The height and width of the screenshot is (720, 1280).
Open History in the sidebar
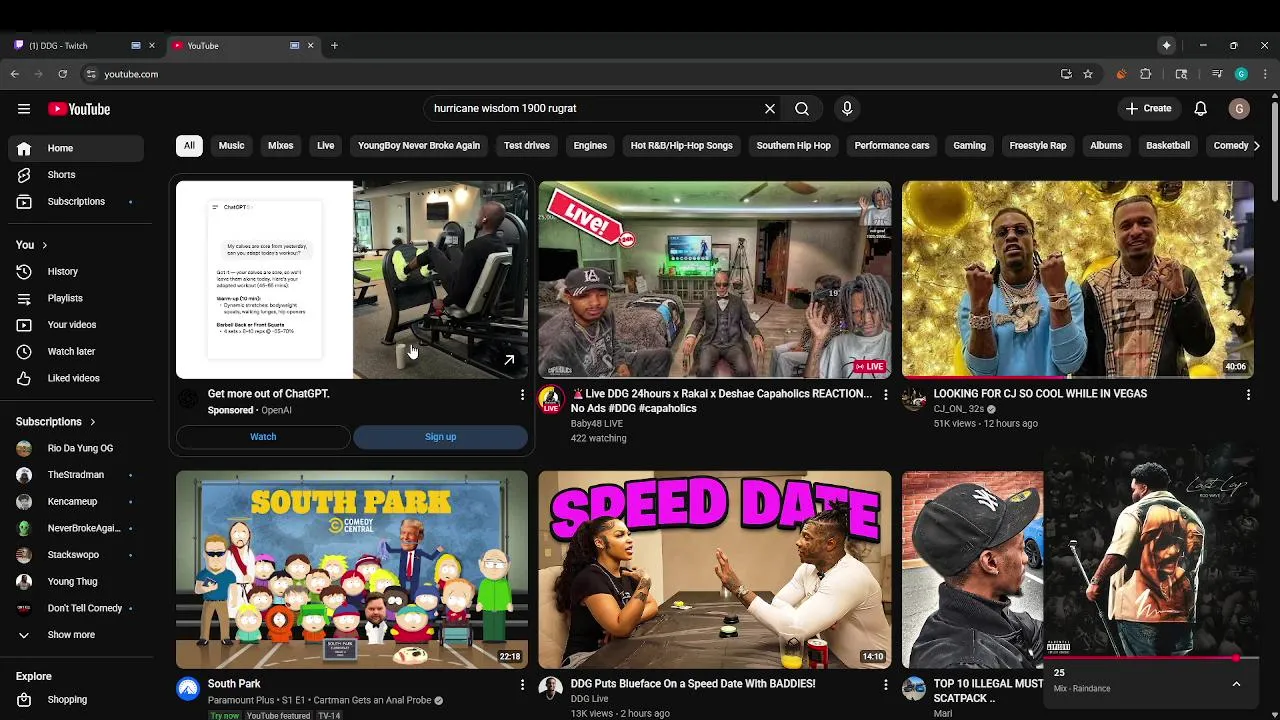(x=76, y=272)
